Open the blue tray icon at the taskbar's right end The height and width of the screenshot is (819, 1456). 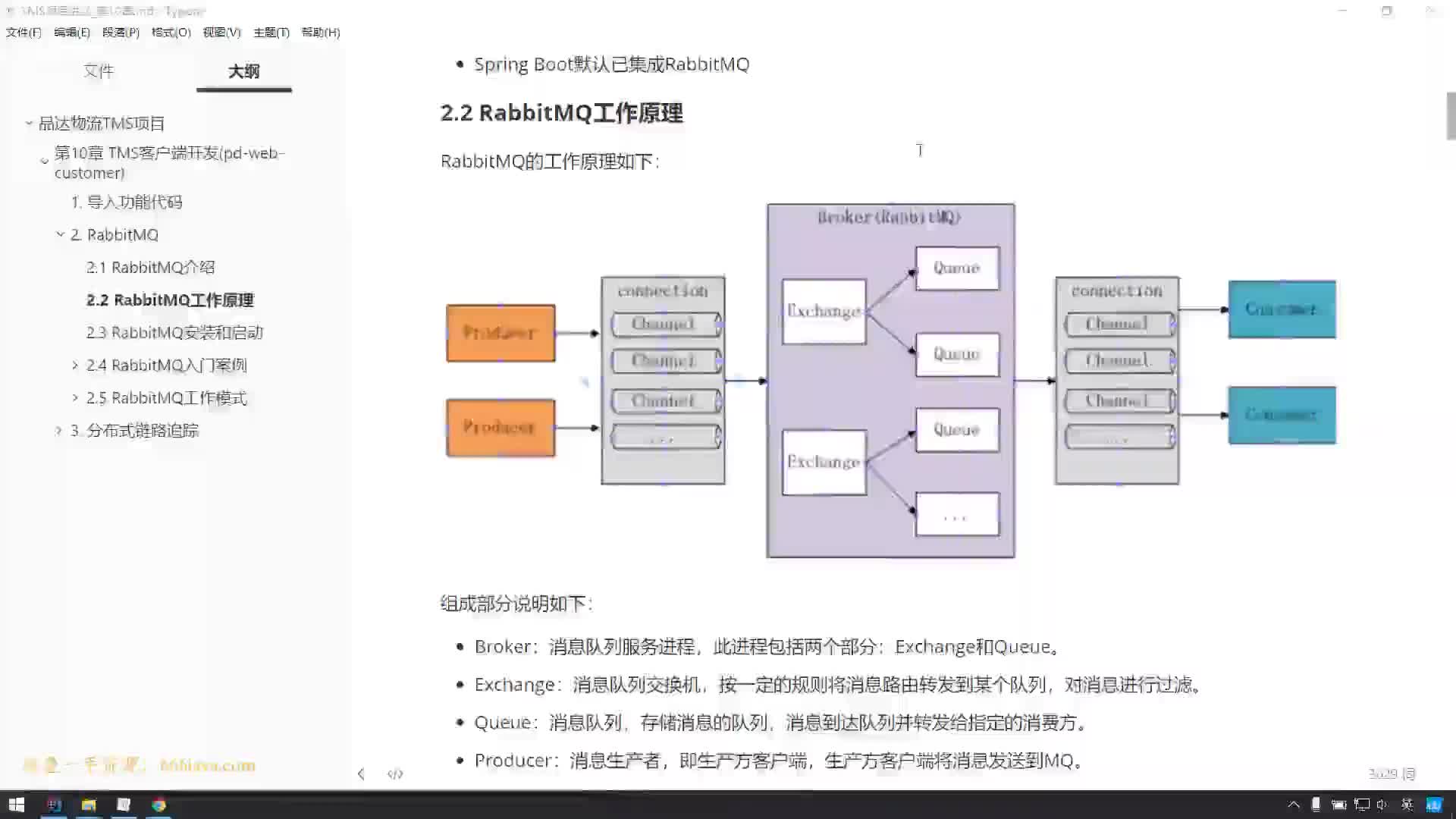tap(1434, 805)
